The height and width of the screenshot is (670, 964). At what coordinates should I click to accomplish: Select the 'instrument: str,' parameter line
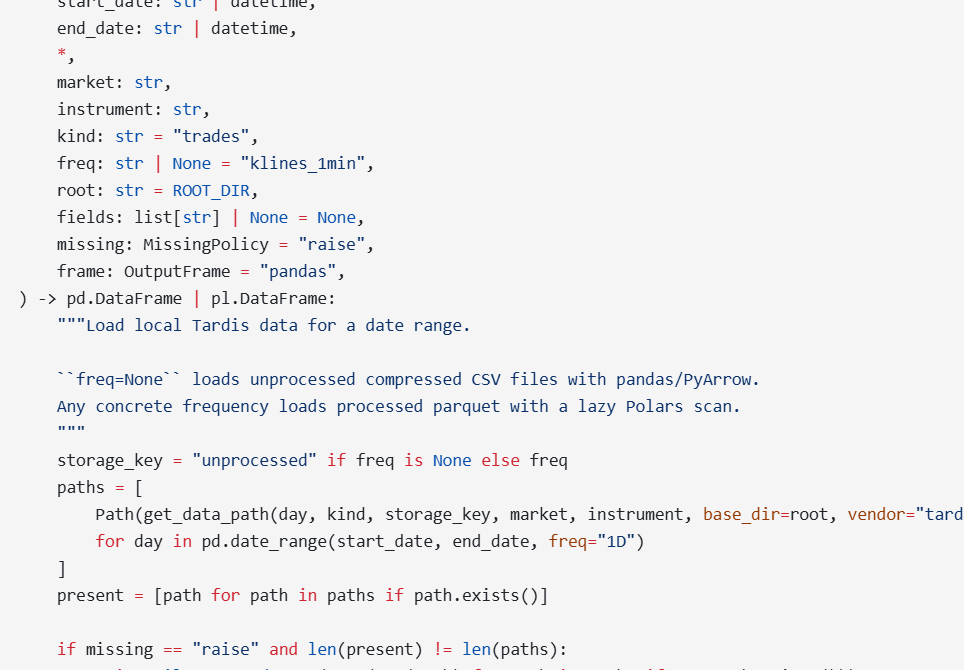[x=133, y=110]
